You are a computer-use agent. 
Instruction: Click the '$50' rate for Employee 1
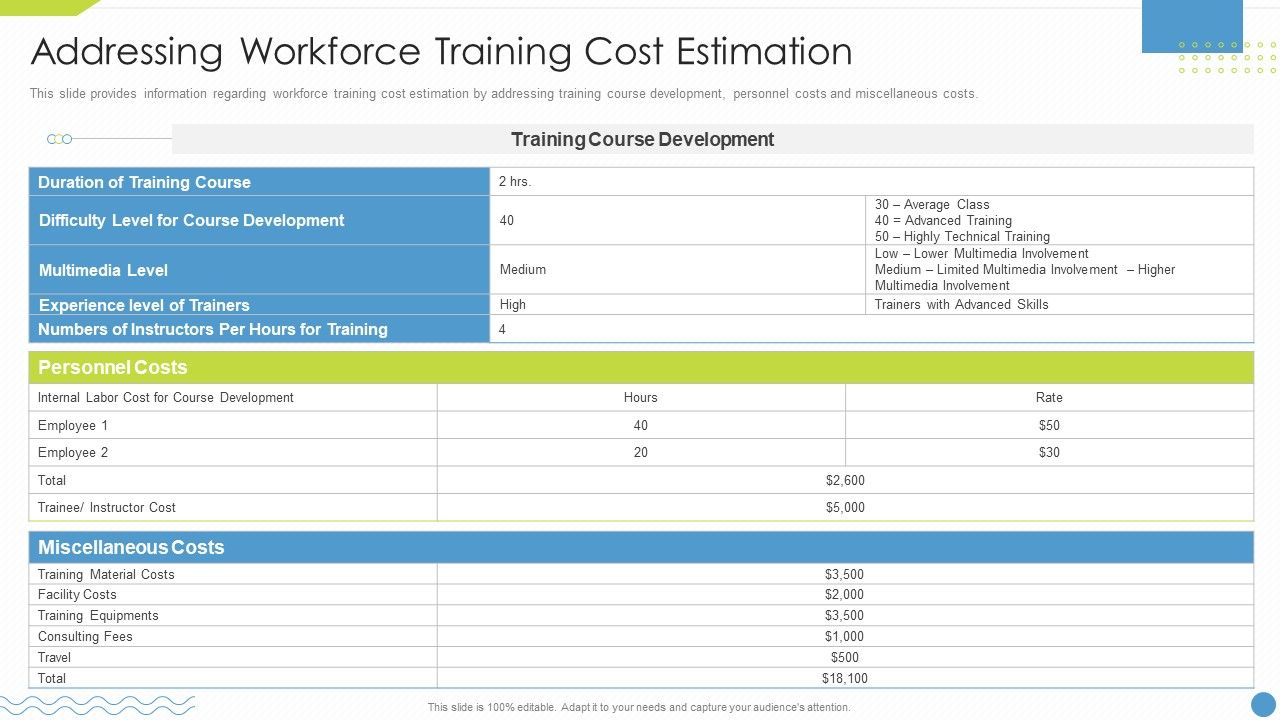point(1049,425)
